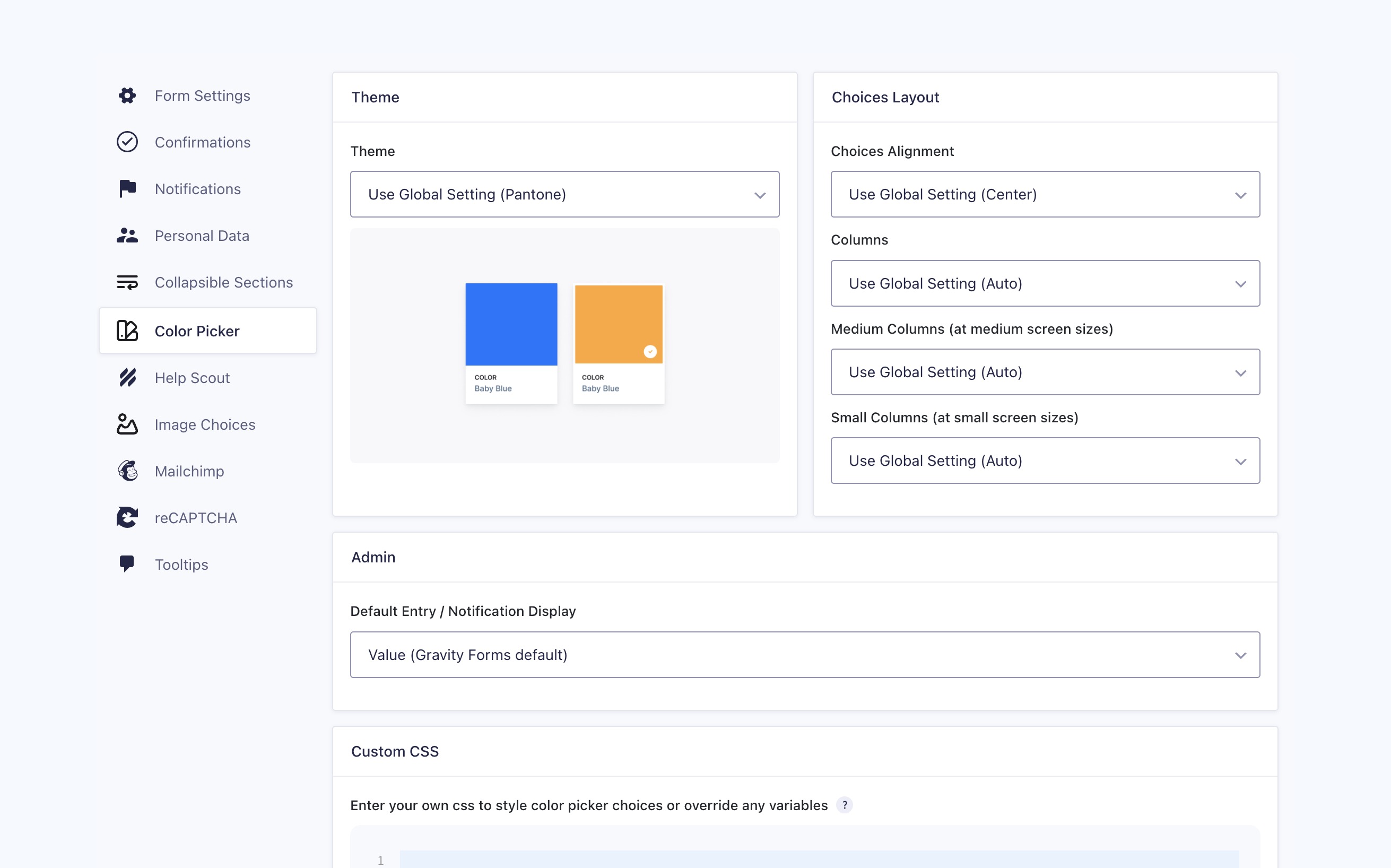Select the Baby Blue color swatch
The image size is (1391, 868).
click(x=511, y=324)
